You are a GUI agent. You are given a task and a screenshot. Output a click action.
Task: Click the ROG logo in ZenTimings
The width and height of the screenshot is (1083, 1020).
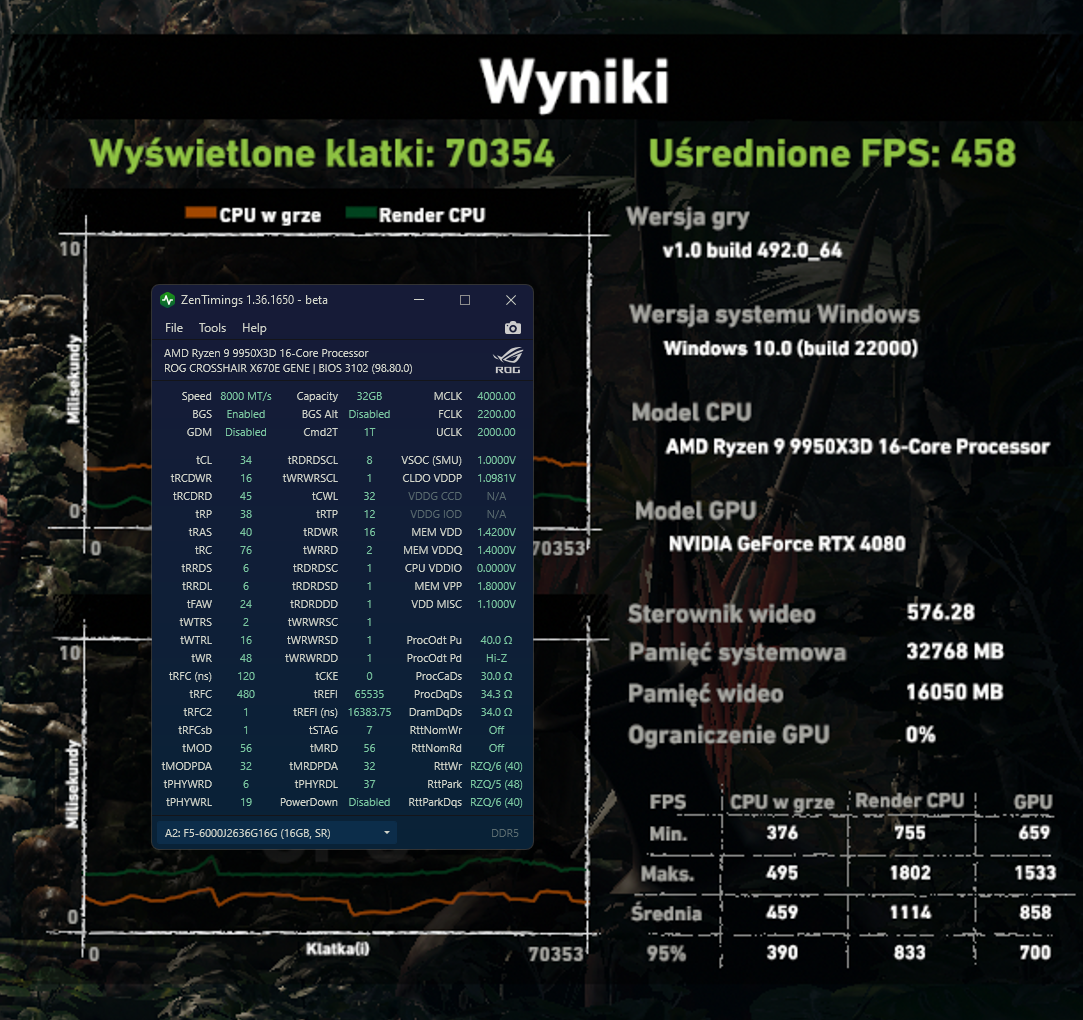click(507, 361)
